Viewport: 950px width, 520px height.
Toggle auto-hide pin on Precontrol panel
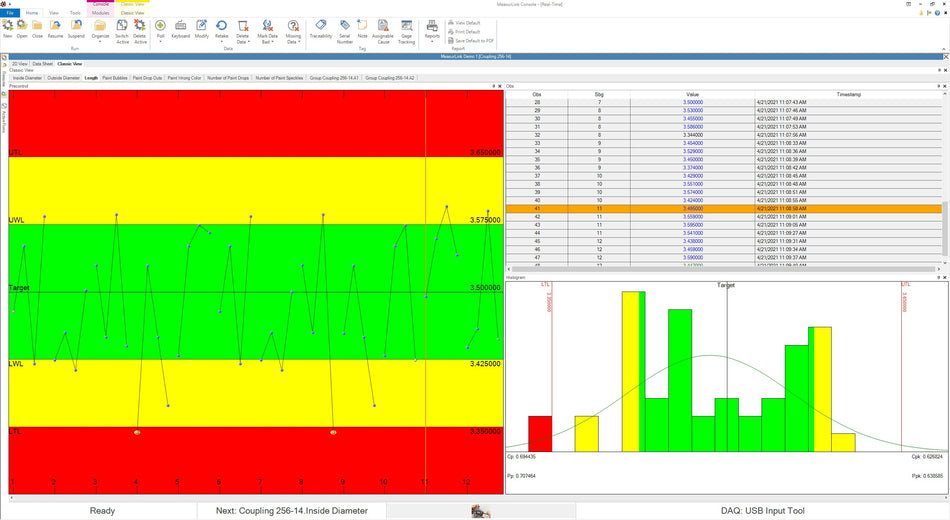(495, 86)
